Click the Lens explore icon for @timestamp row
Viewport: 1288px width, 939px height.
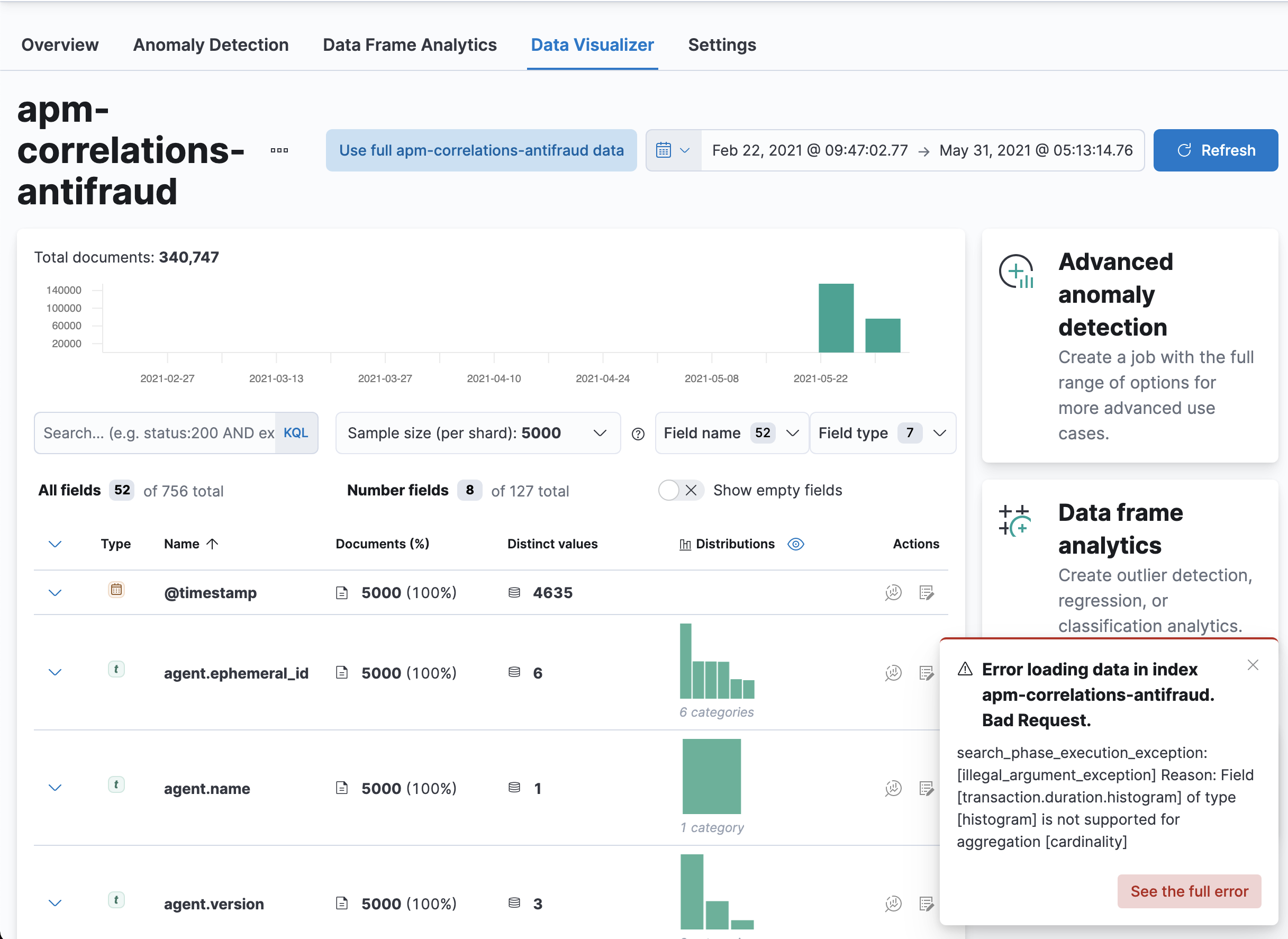click(x=893, y=592)
